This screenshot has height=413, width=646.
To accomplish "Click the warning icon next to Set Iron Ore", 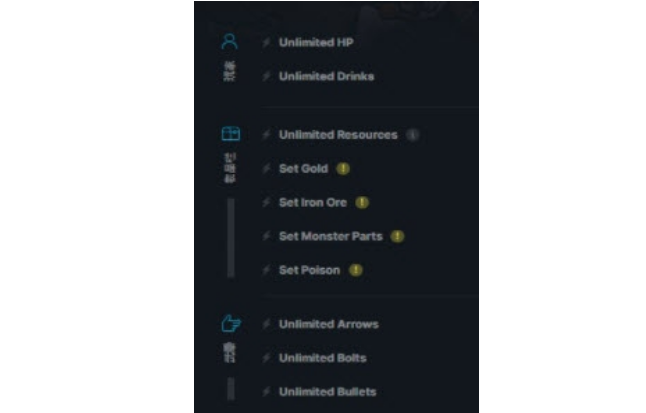I will [x=362, y=203].
